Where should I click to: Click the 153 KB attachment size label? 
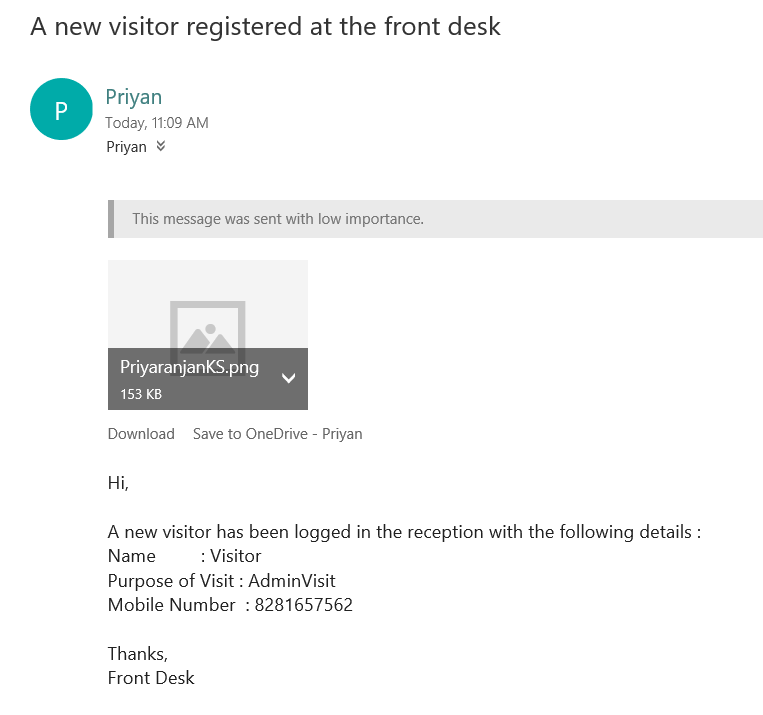tap(141, 394)
